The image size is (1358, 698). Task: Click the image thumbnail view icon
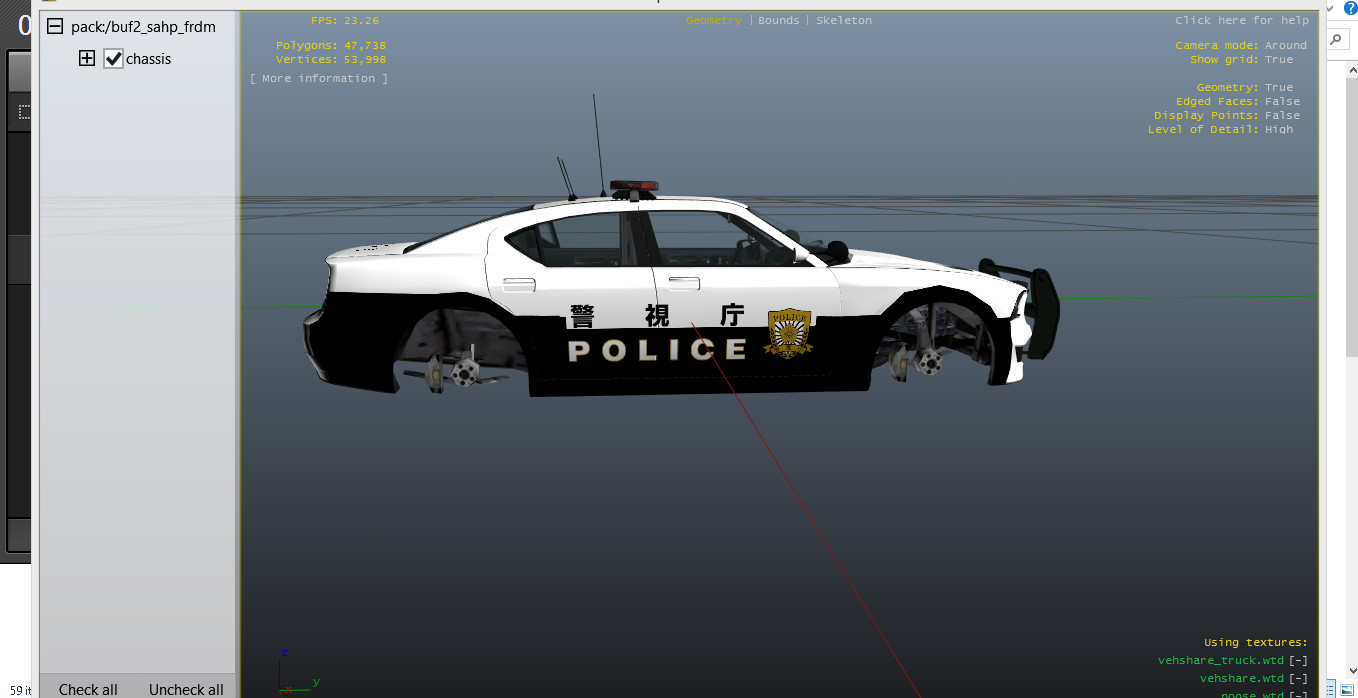[x=1347, y=690]
